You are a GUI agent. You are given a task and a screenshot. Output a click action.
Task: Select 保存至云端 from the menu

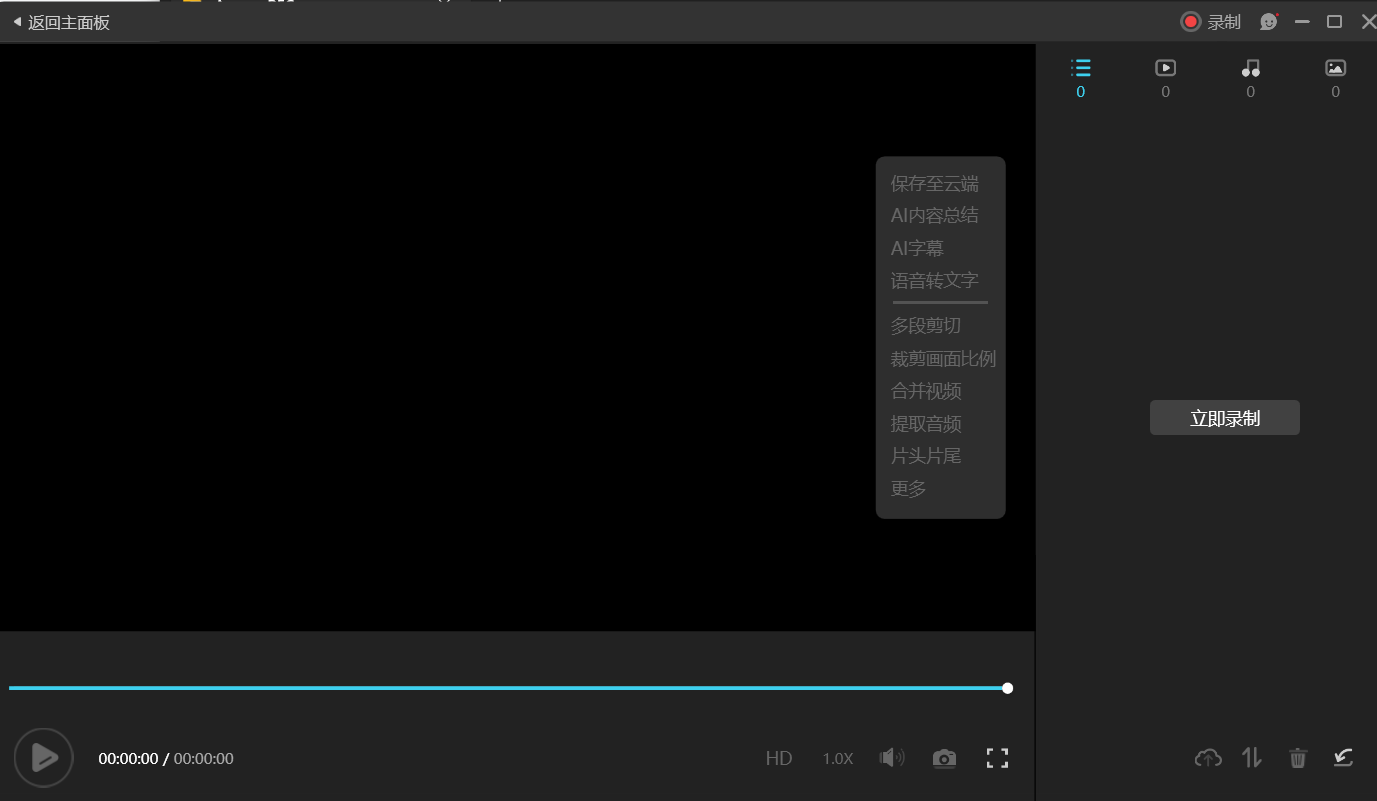tap(935, 183)
